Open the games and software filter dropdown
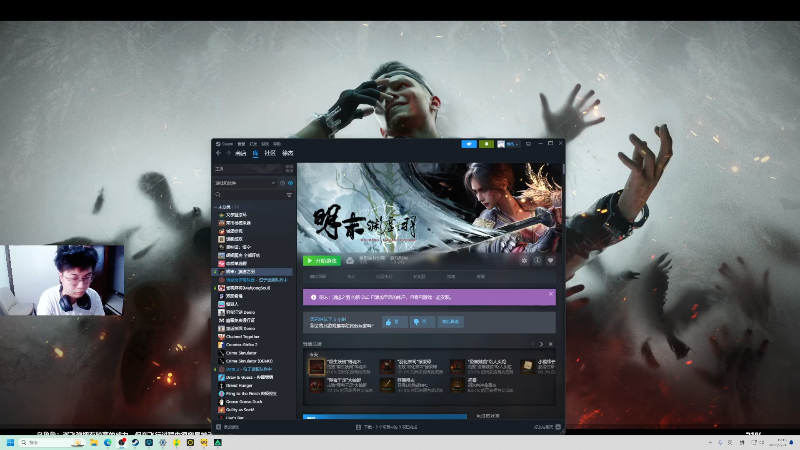Image resolution: width=800 pixels, height=450 pixels. 245,183
